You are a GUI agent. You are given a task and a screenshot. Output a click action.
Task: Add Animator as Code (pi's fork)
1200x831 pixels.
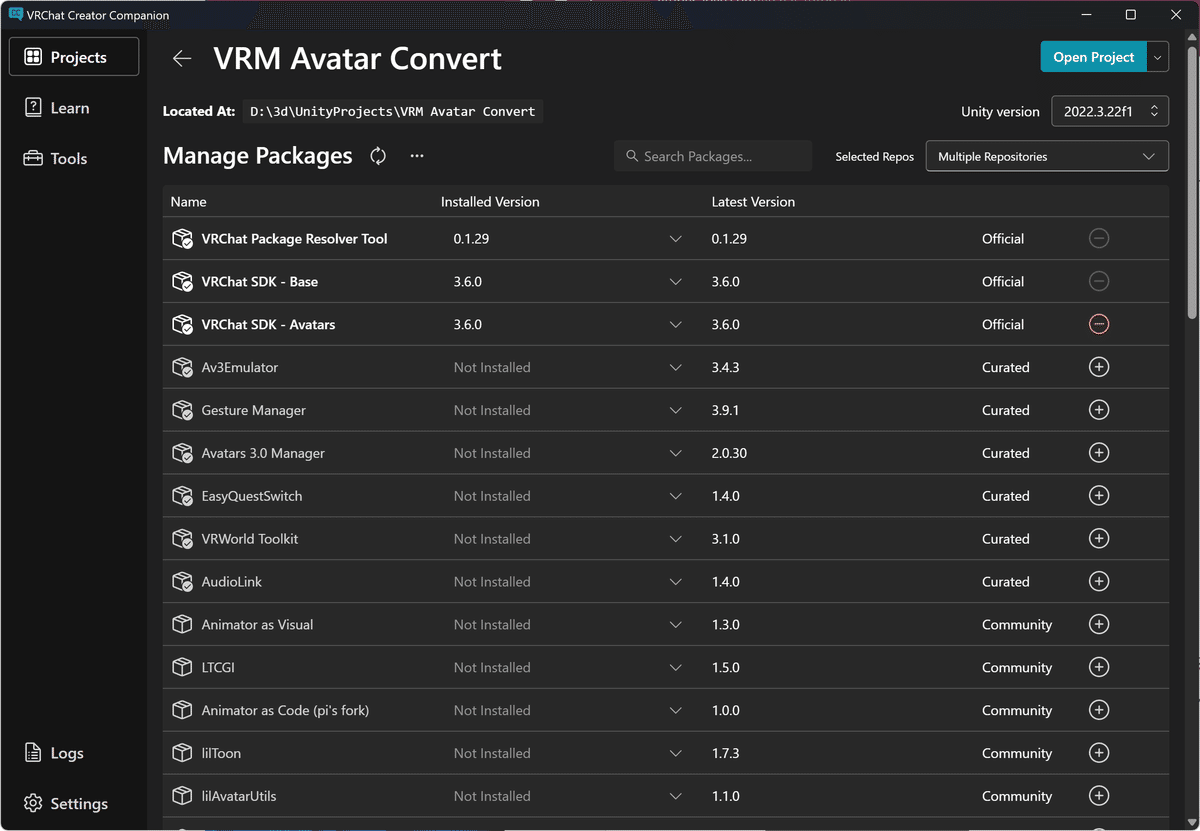[1099, 710]
